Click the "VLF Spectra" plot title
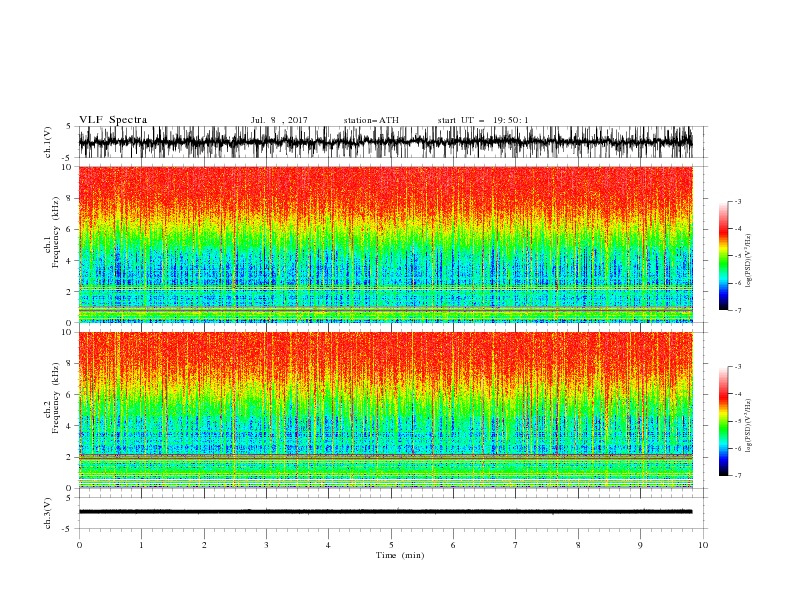Screen dimensions: 792x612 [x=113, y=120]
